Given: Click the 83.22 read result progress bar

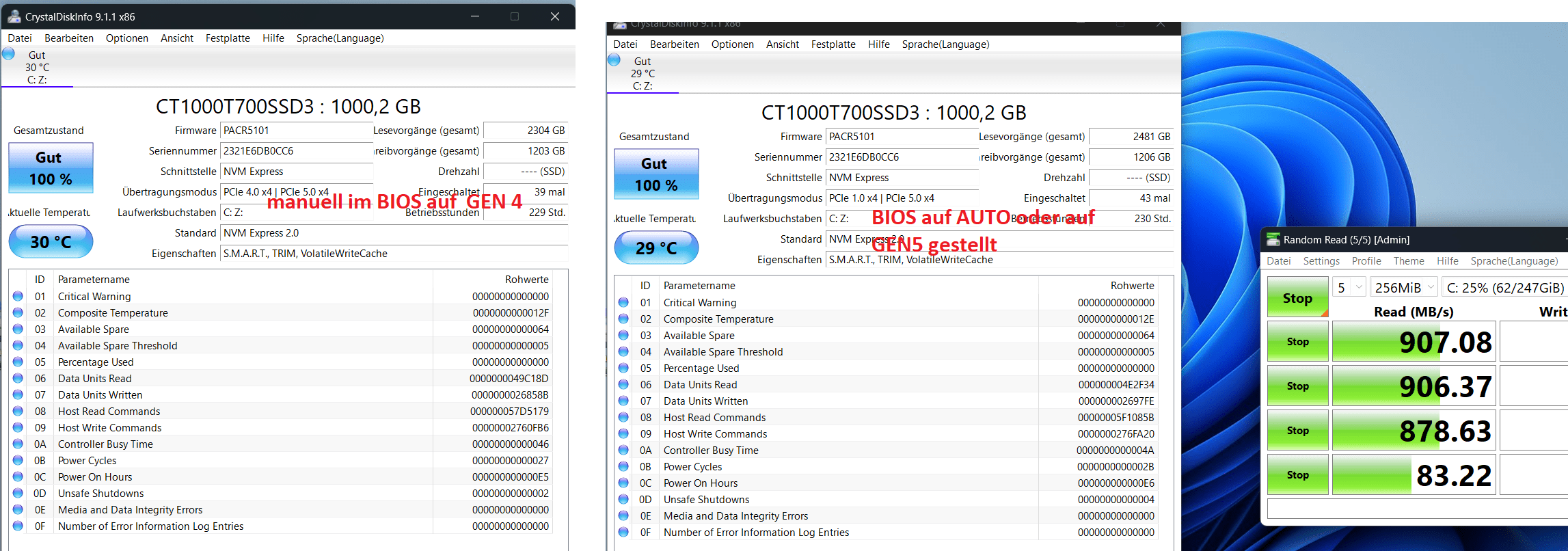Looking at the screenshot, I should [x=1414, y=475].
